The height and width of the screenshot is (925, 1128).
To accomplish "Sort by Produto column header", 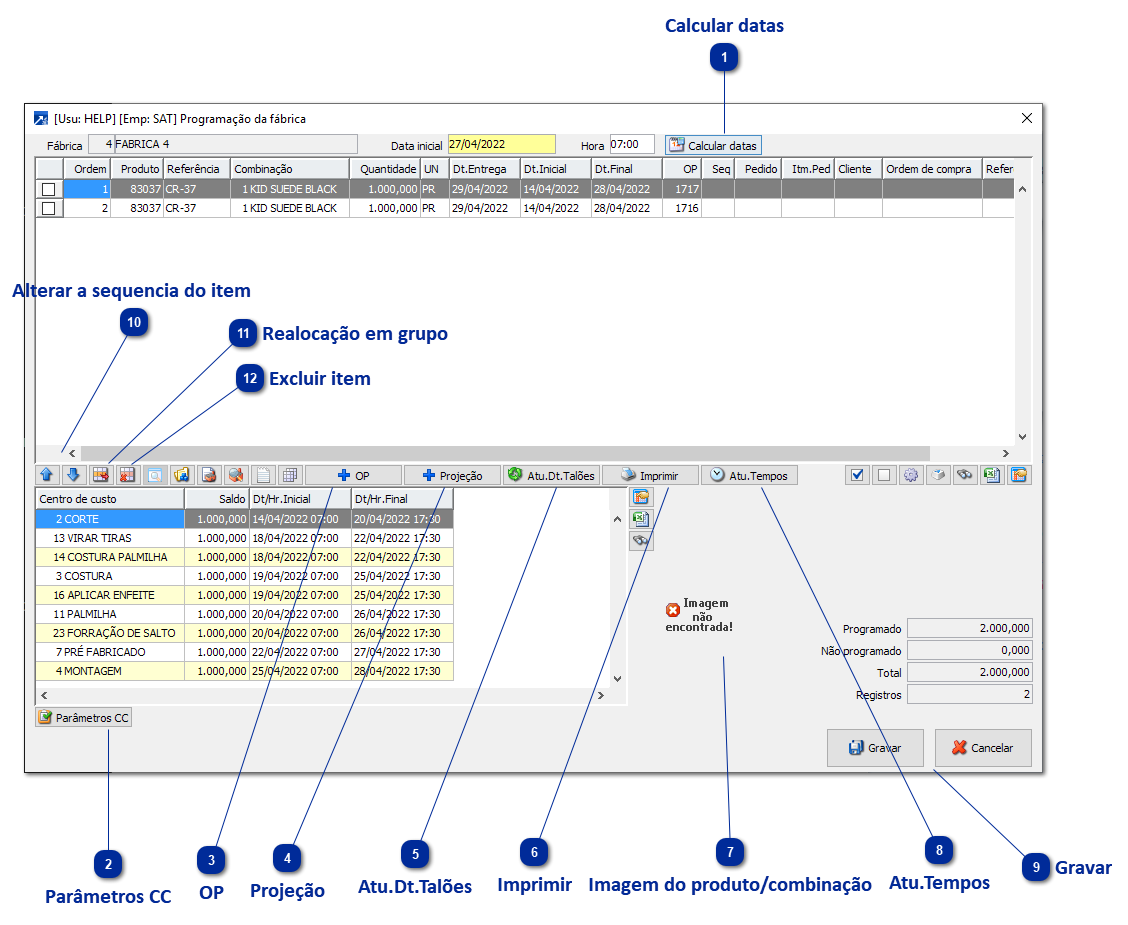I will click(136, 169).
